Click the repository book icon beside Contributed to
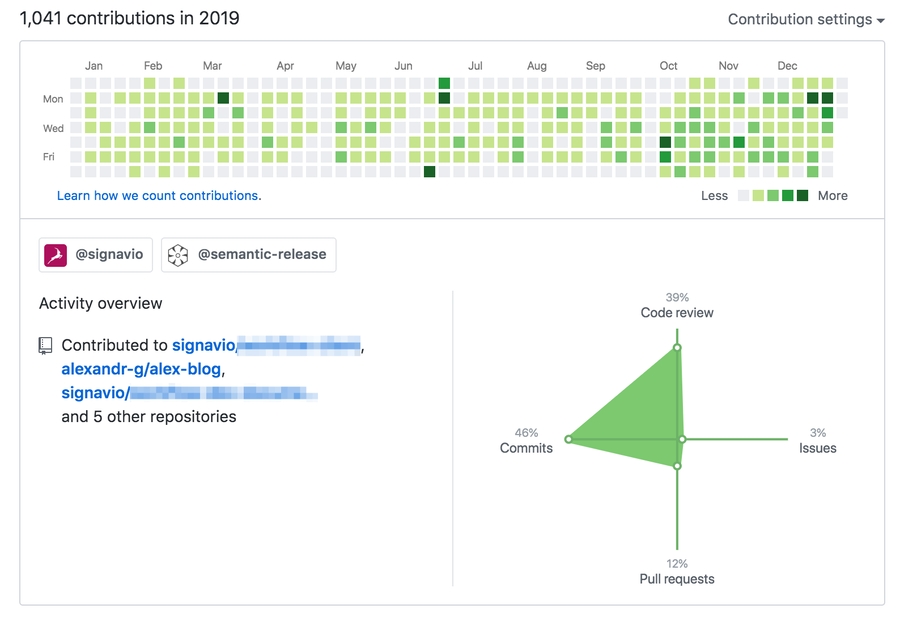Viewport: 900px width, 630px height. pyautogui.click(x=46, y=345)
